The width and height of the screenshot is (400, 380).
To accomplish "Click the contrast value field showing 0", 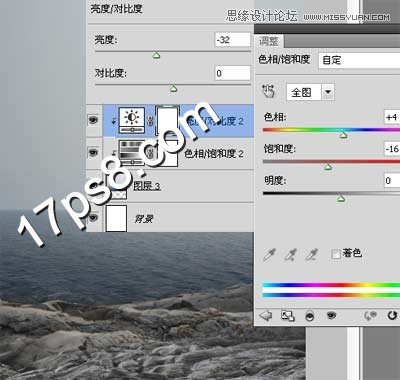I will (x=233, y=73).
